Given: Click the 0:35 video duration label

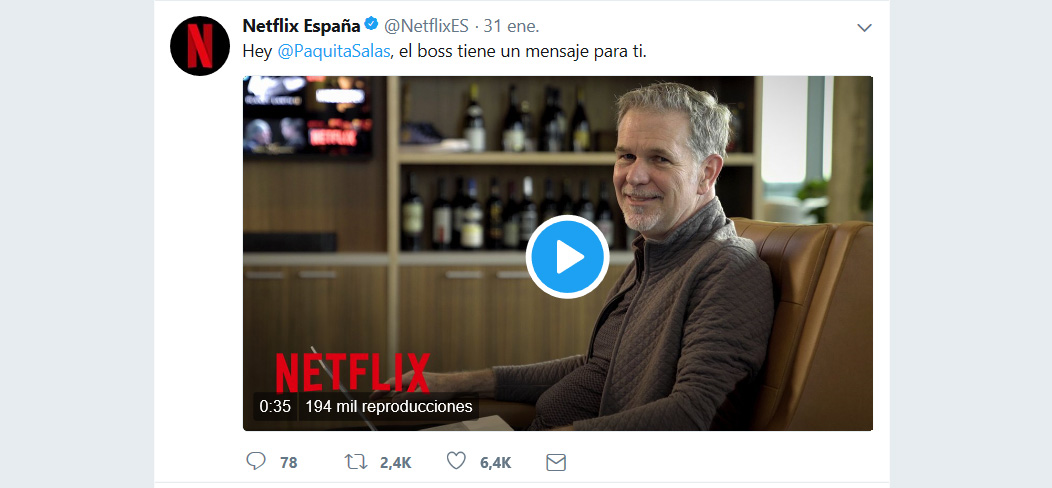Looking at the screenshot, I should pyautogui.click(x=275, y=406).
